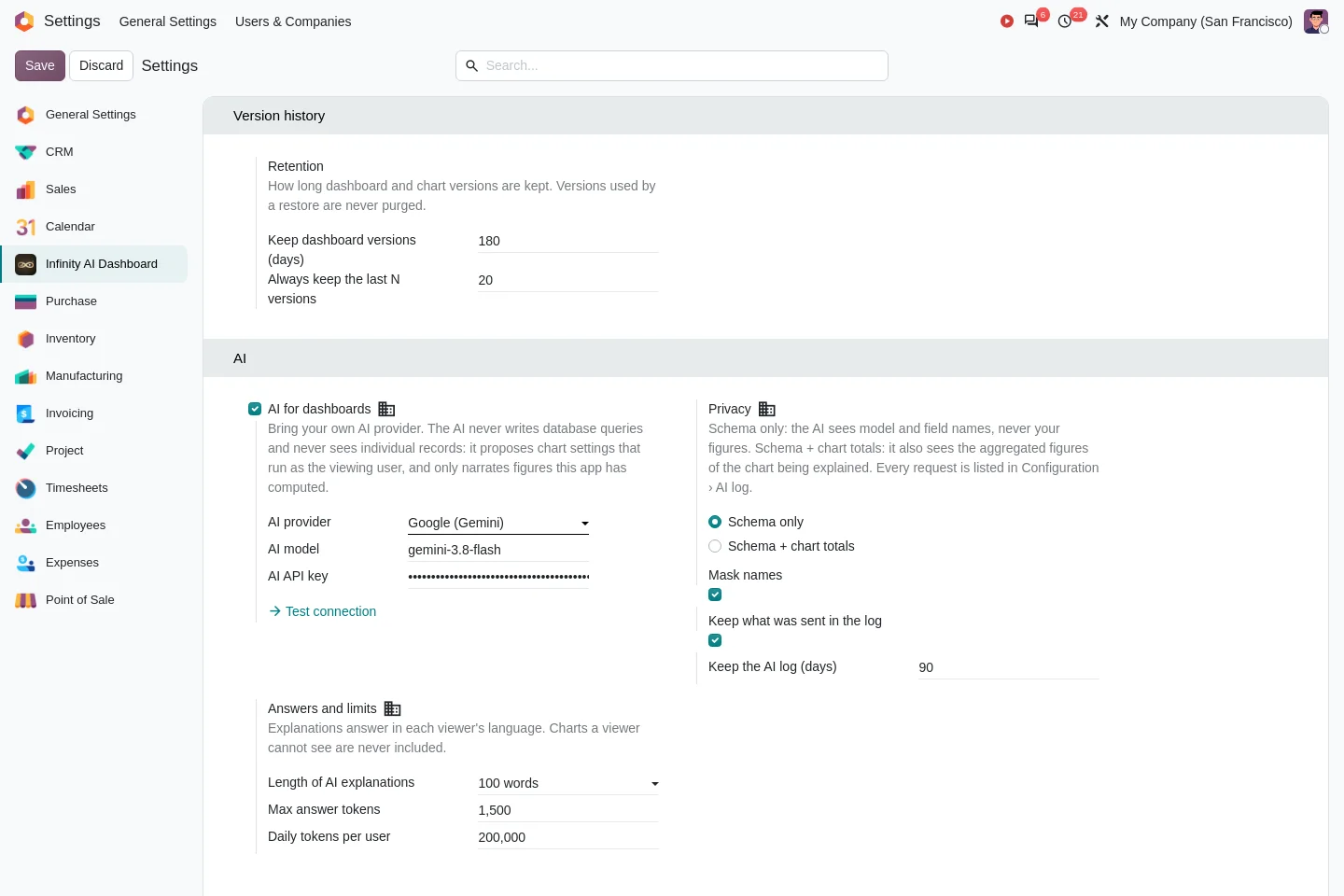Click the red record button icon

pos(1007,21)
